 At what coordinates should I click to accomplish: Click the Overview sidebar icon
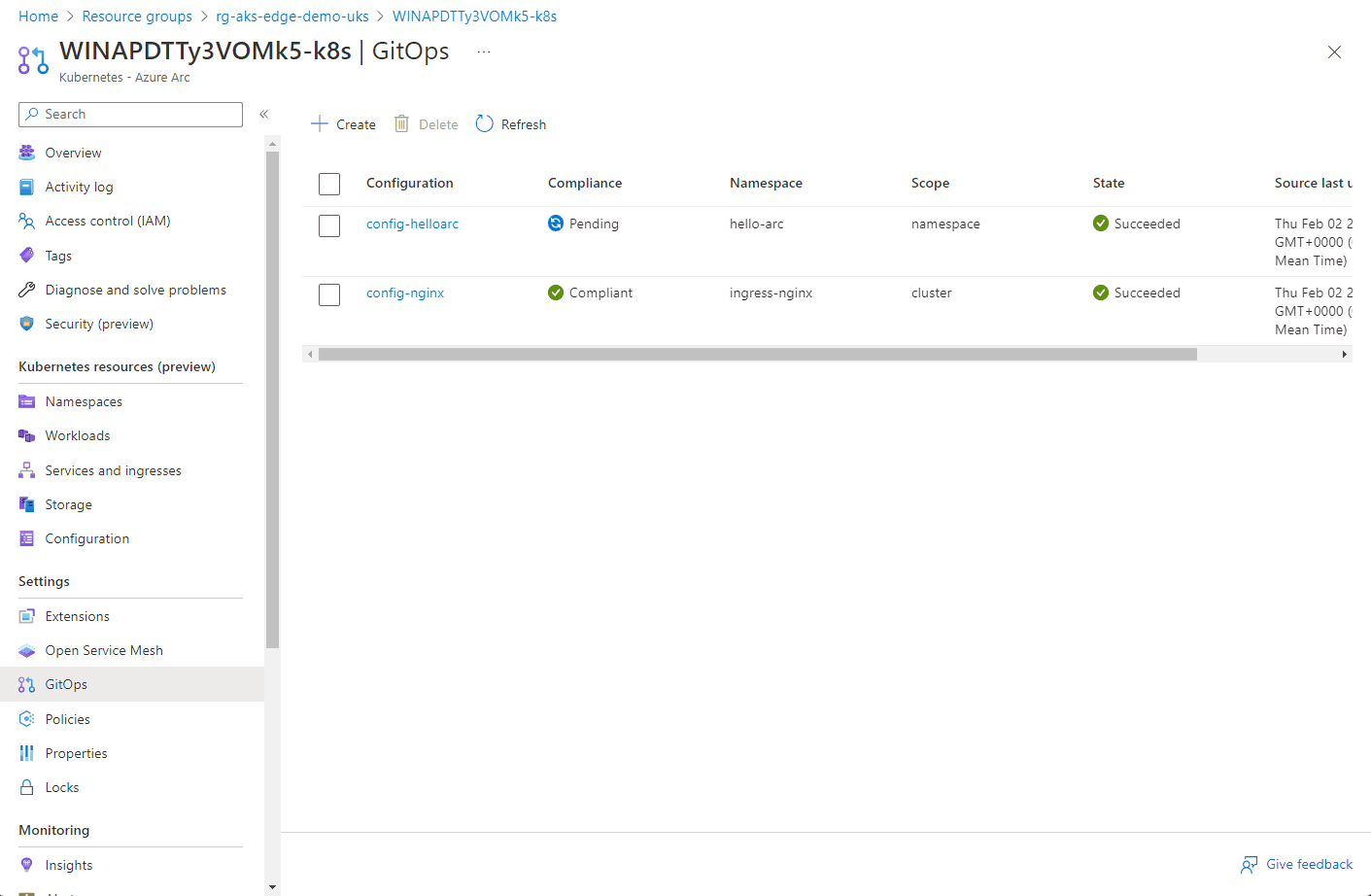(26, 153)
